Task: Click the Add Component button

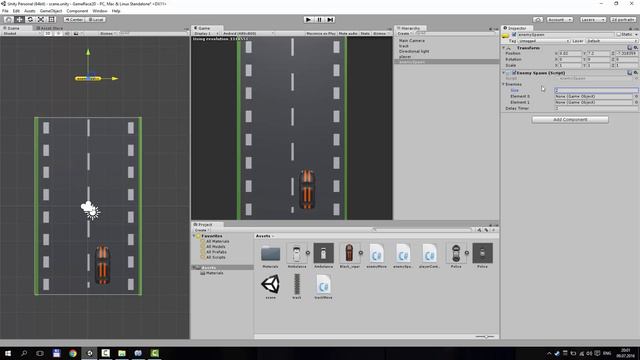Action: click(x=570, y=120)
